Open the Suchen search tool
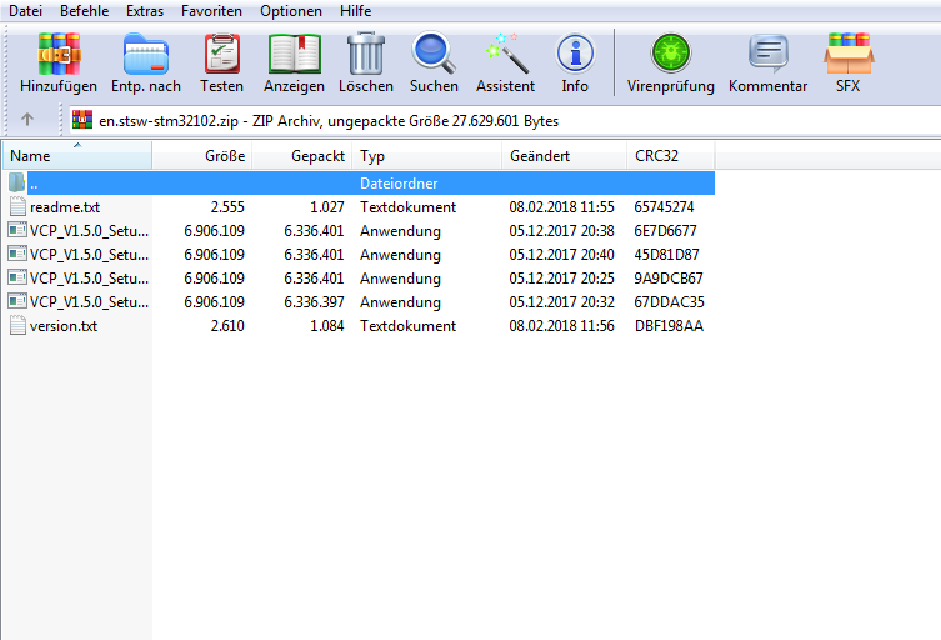 (433, 62)
